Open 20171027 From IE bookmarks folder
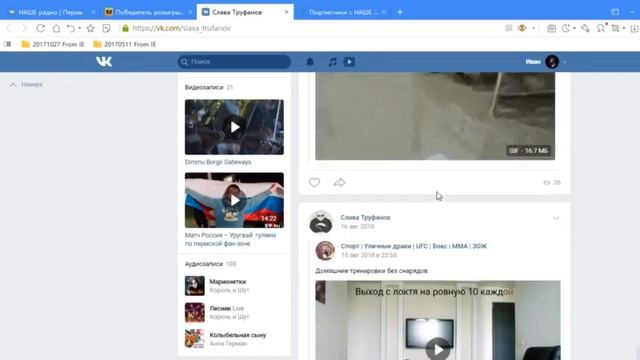Image resolution: width=640 pixels, height=360 pixels. [53, 44]
